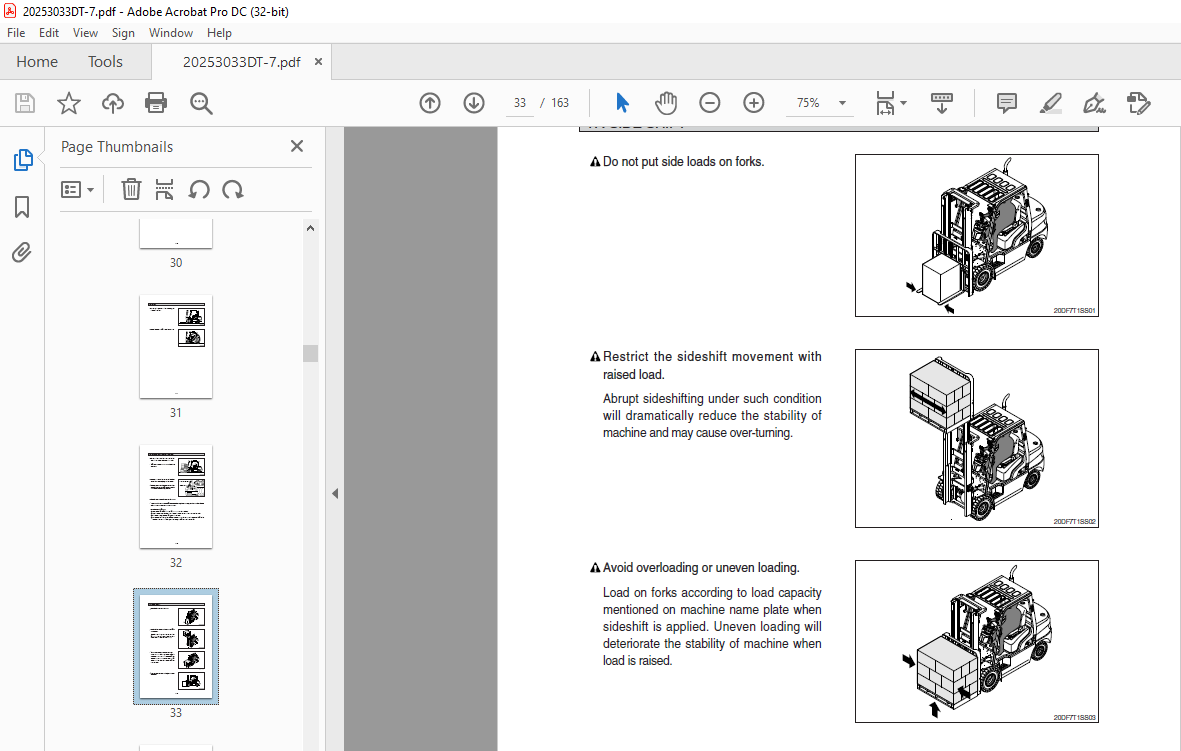Select the 20253033DT-7.pdf document tab
Image resolution: width=1181 pixels, height=751 pixels.
tap(241, 62)
